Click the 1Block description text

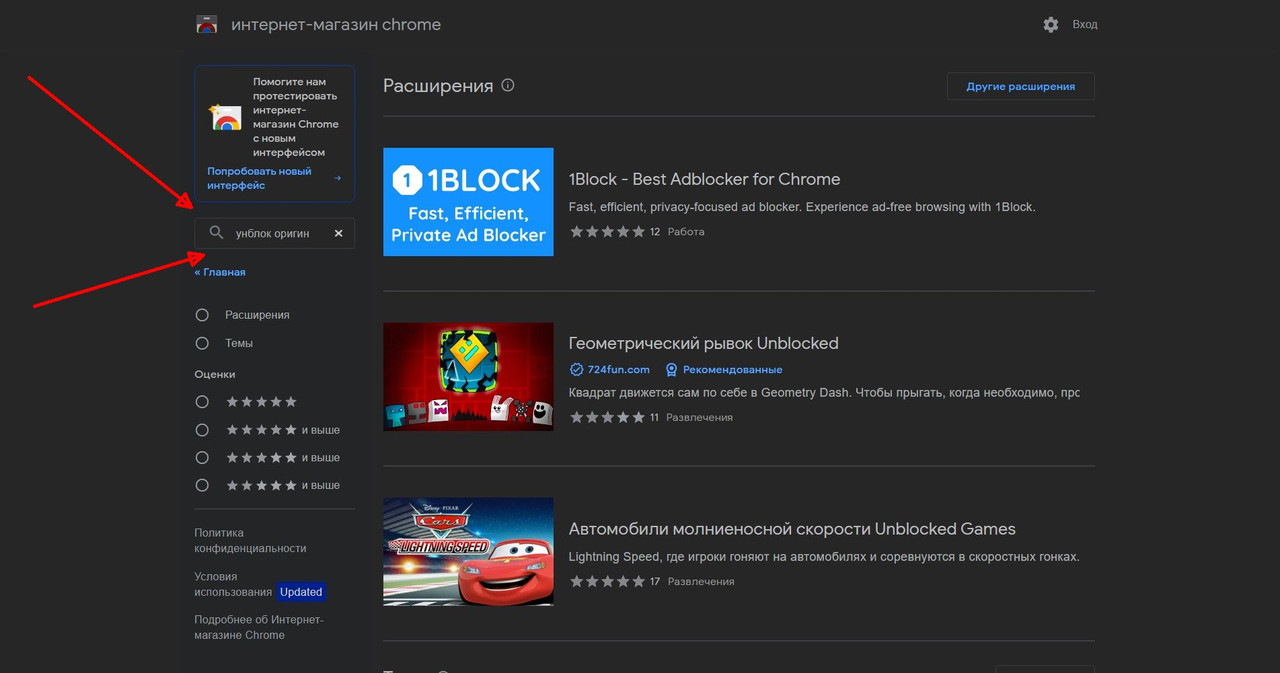[802, 207]
